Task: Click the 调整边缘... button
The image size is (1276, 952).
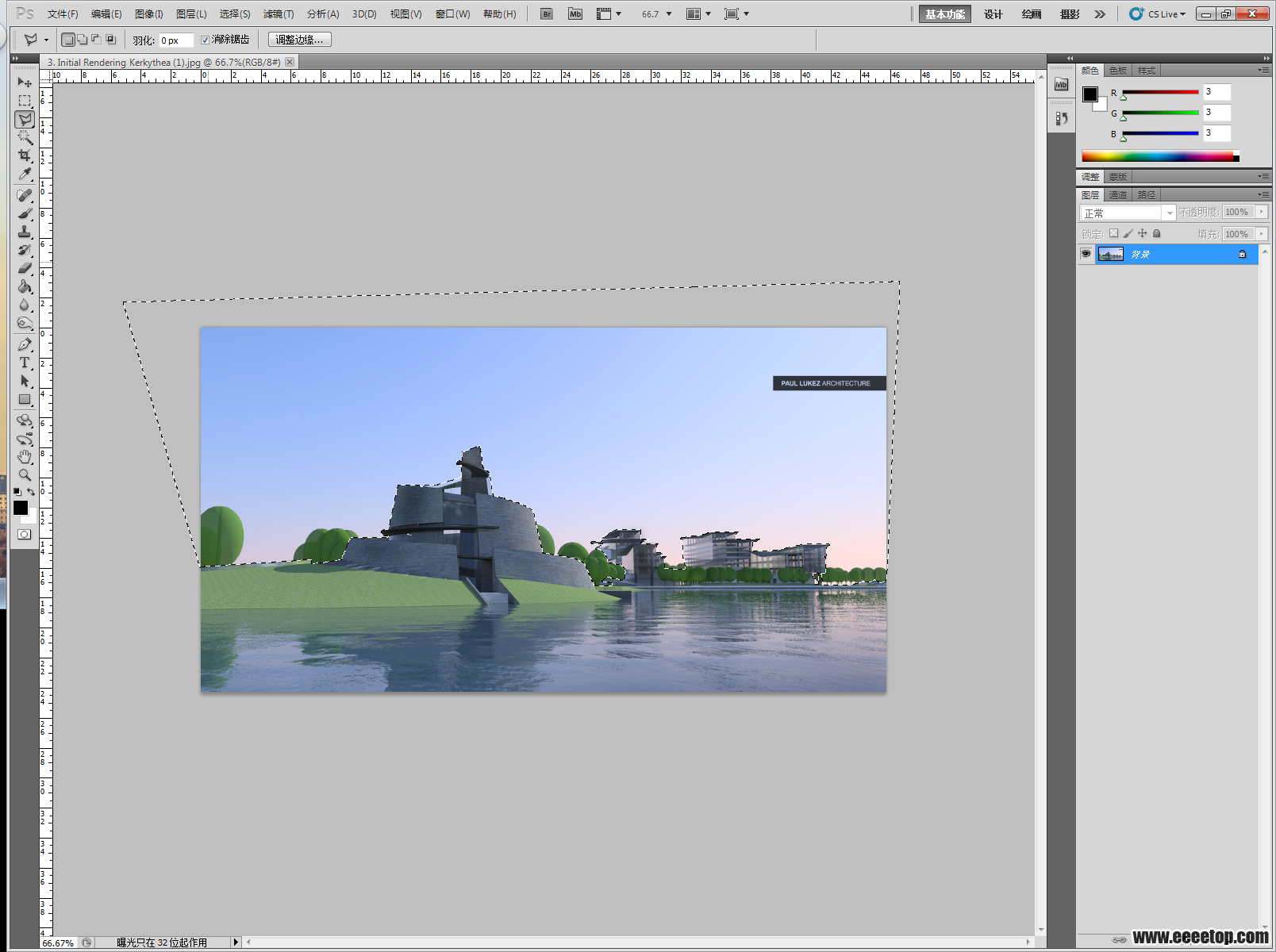Action: point(299,40)
